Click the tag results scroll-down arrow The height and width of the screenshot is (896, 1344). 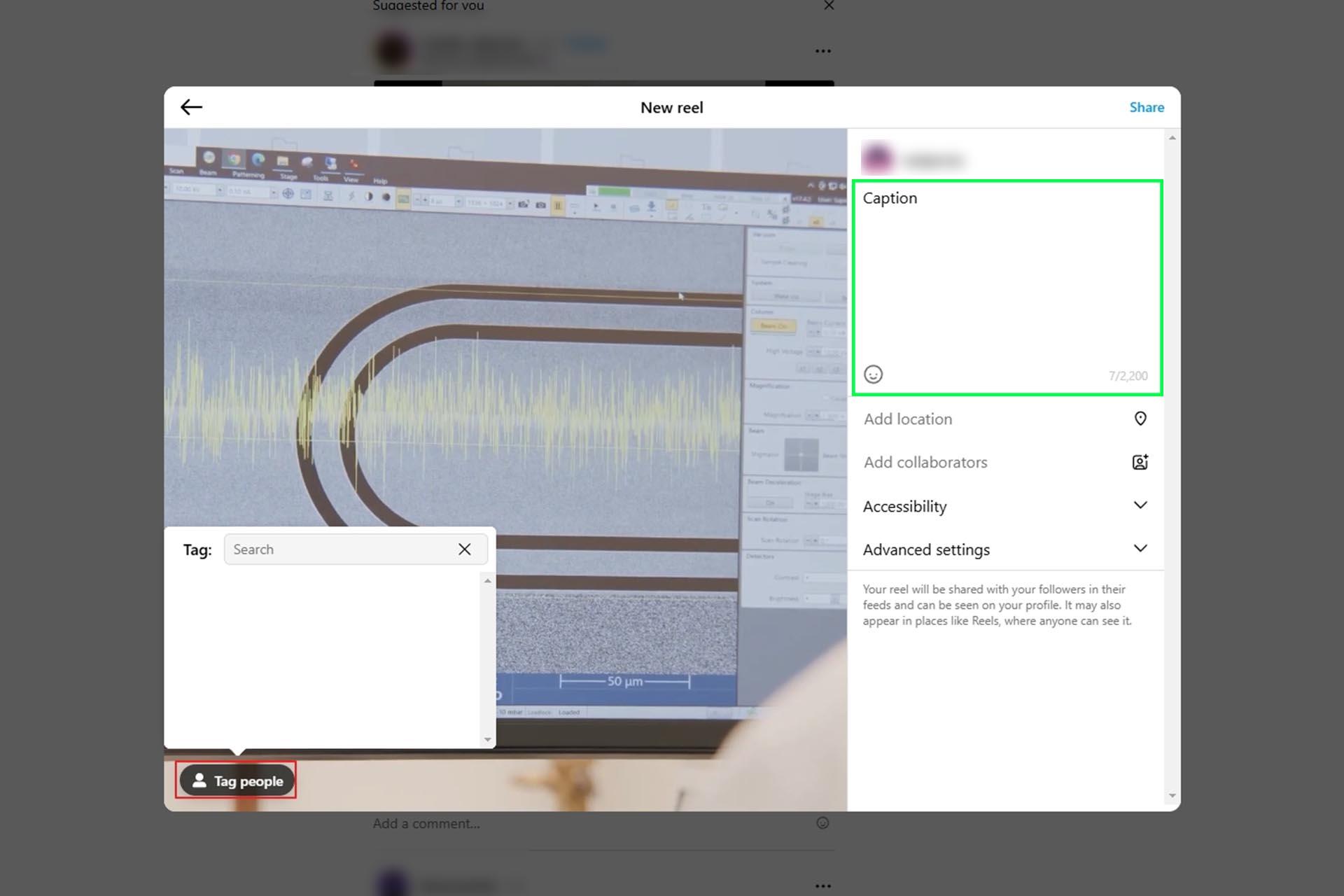tap(488, 740)
